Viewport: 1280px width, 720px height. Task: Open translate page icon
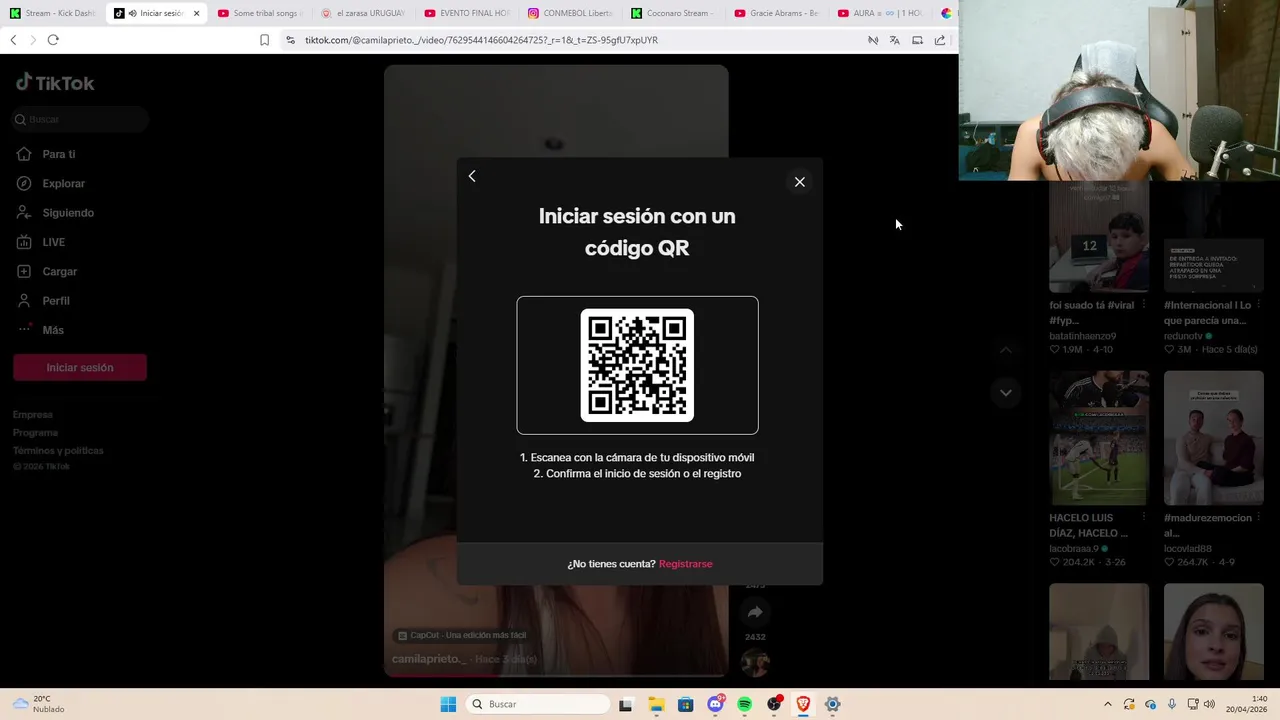click(x=894, y=40)
